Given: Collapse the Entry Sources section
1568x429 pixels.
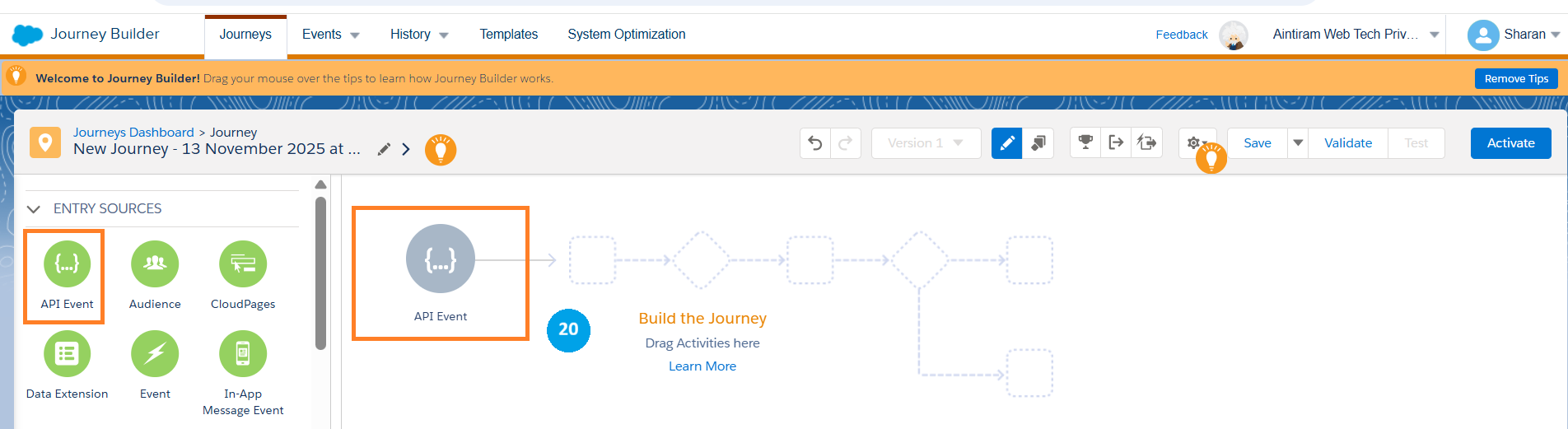Looking at the screenshot, I should (34, 209).
